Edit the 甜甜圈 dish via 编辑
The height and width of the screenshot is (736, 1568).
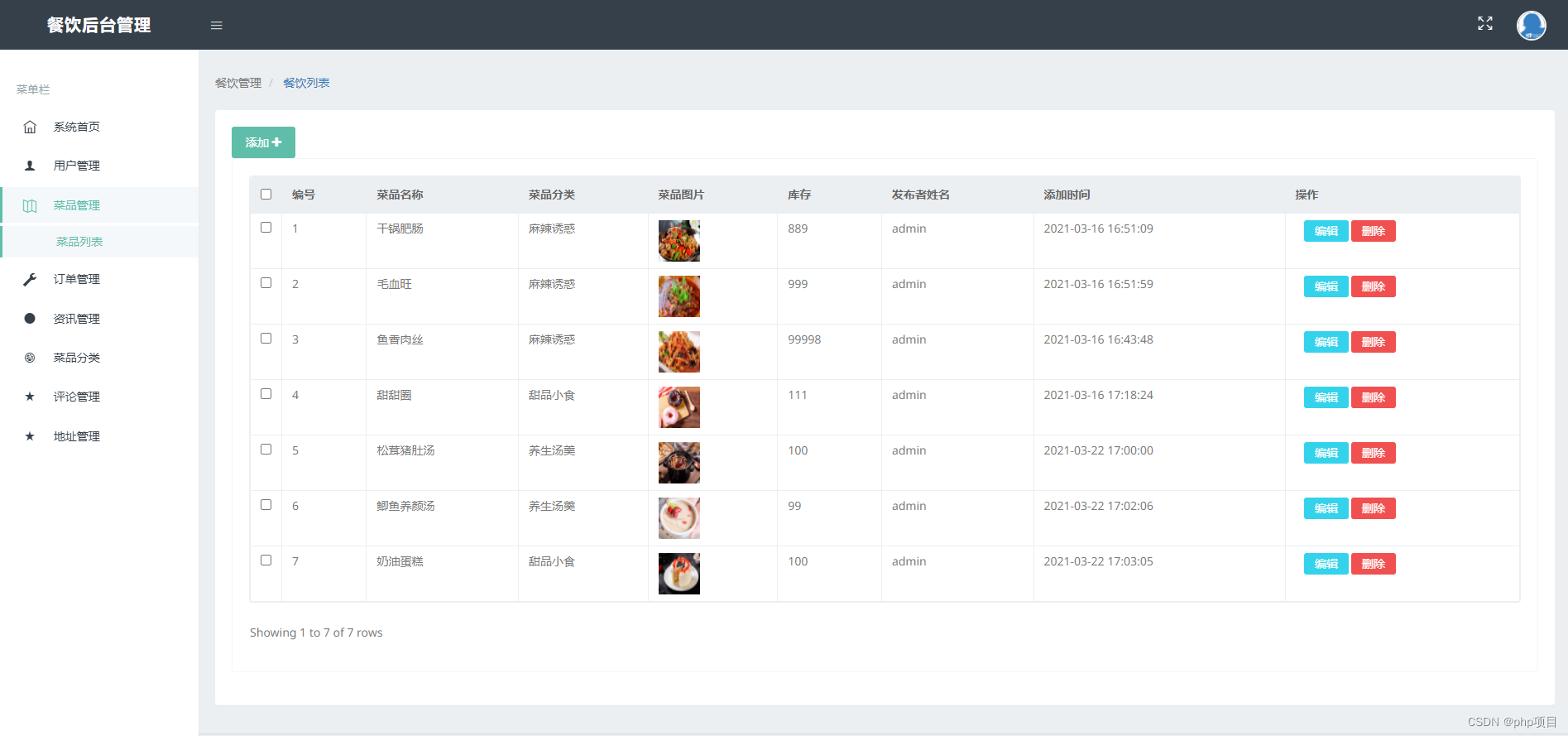(x=1326, y=397)
